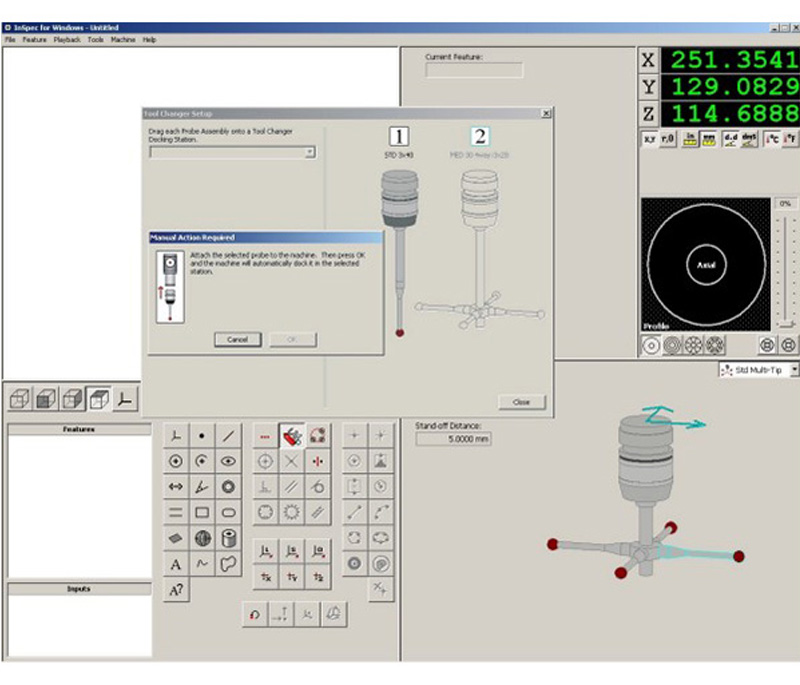
Task: Click Cancel in Manual Action Required dialog
Action: click(238, 339)
